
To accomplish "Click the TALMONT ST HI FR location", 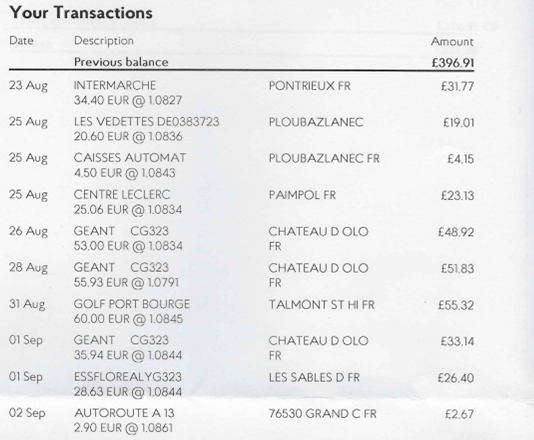I will [x=321, y=304].
